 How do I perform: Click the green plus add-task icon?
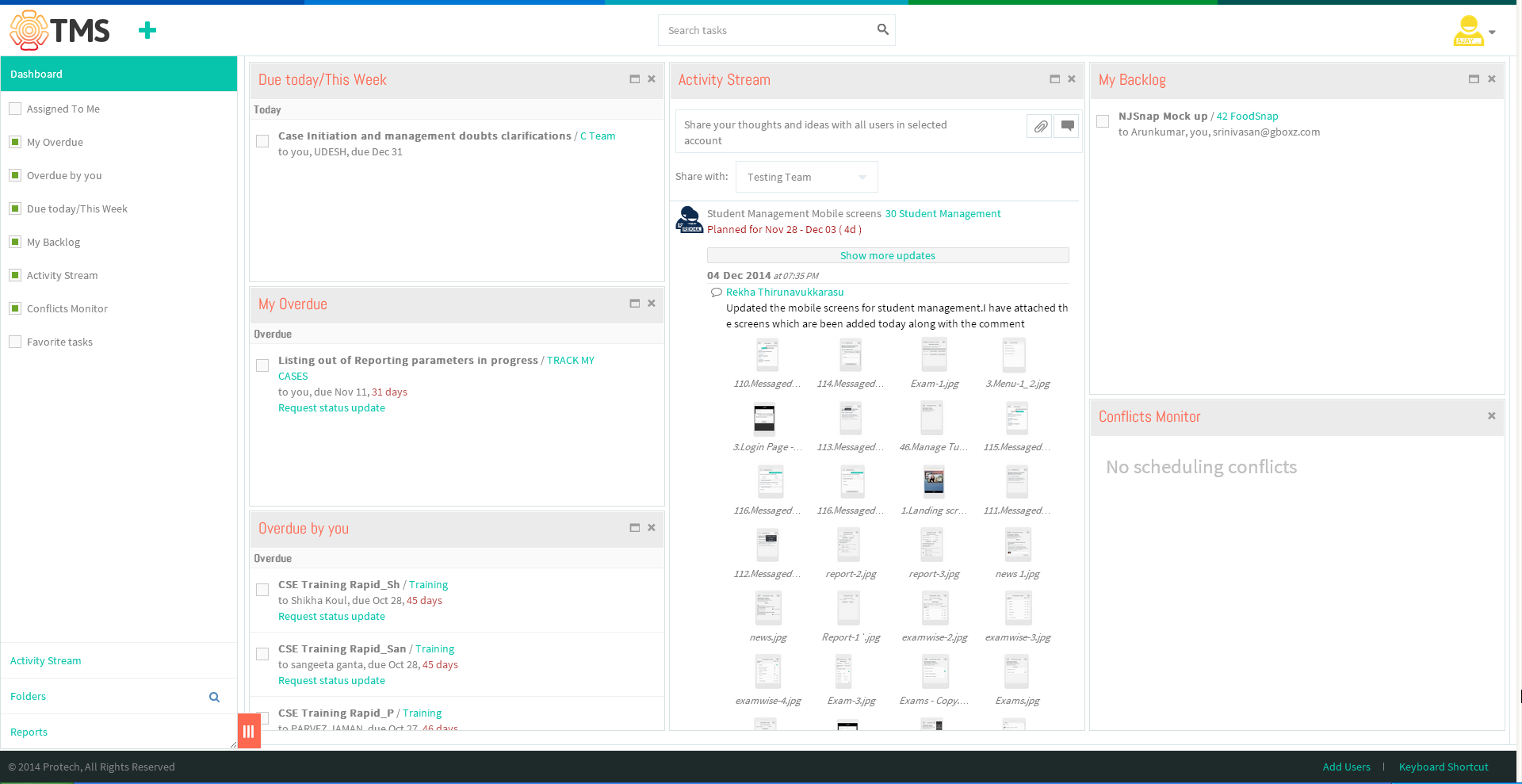coord(147,30)
